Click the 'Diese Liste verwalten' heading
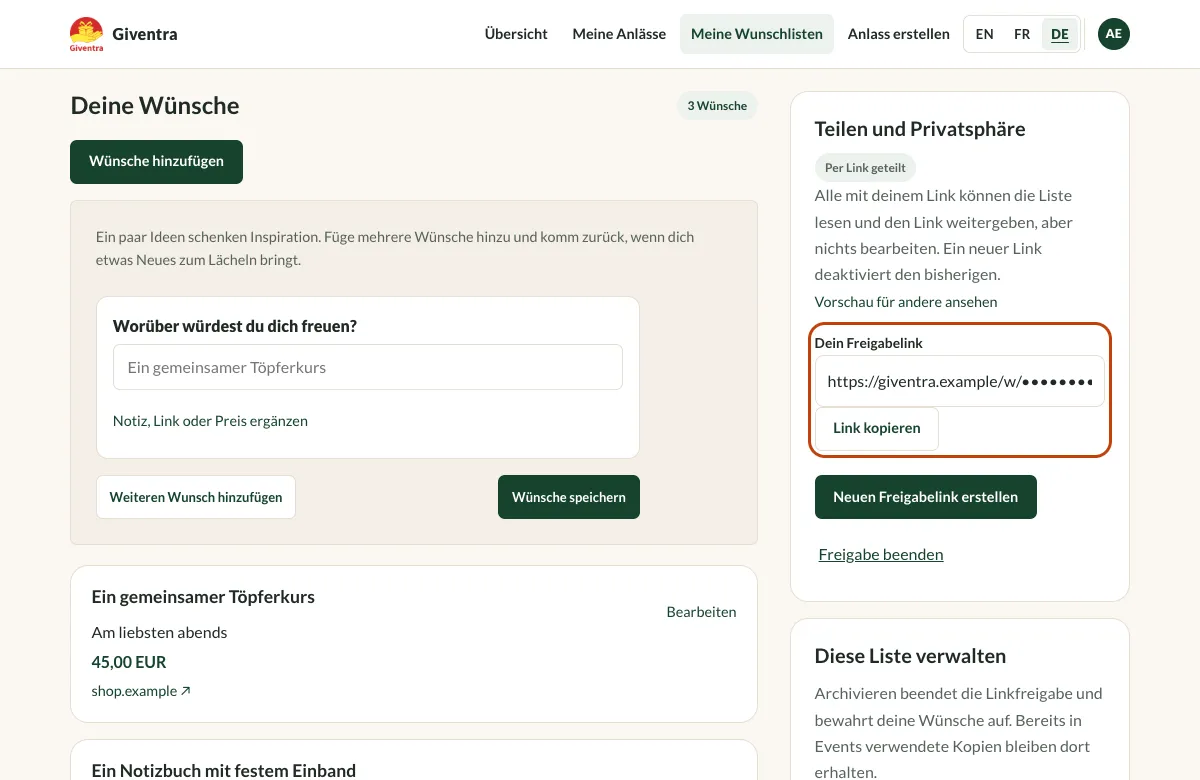The height and width of the screenshot is (780, 1200). click(x=910, y=656)
